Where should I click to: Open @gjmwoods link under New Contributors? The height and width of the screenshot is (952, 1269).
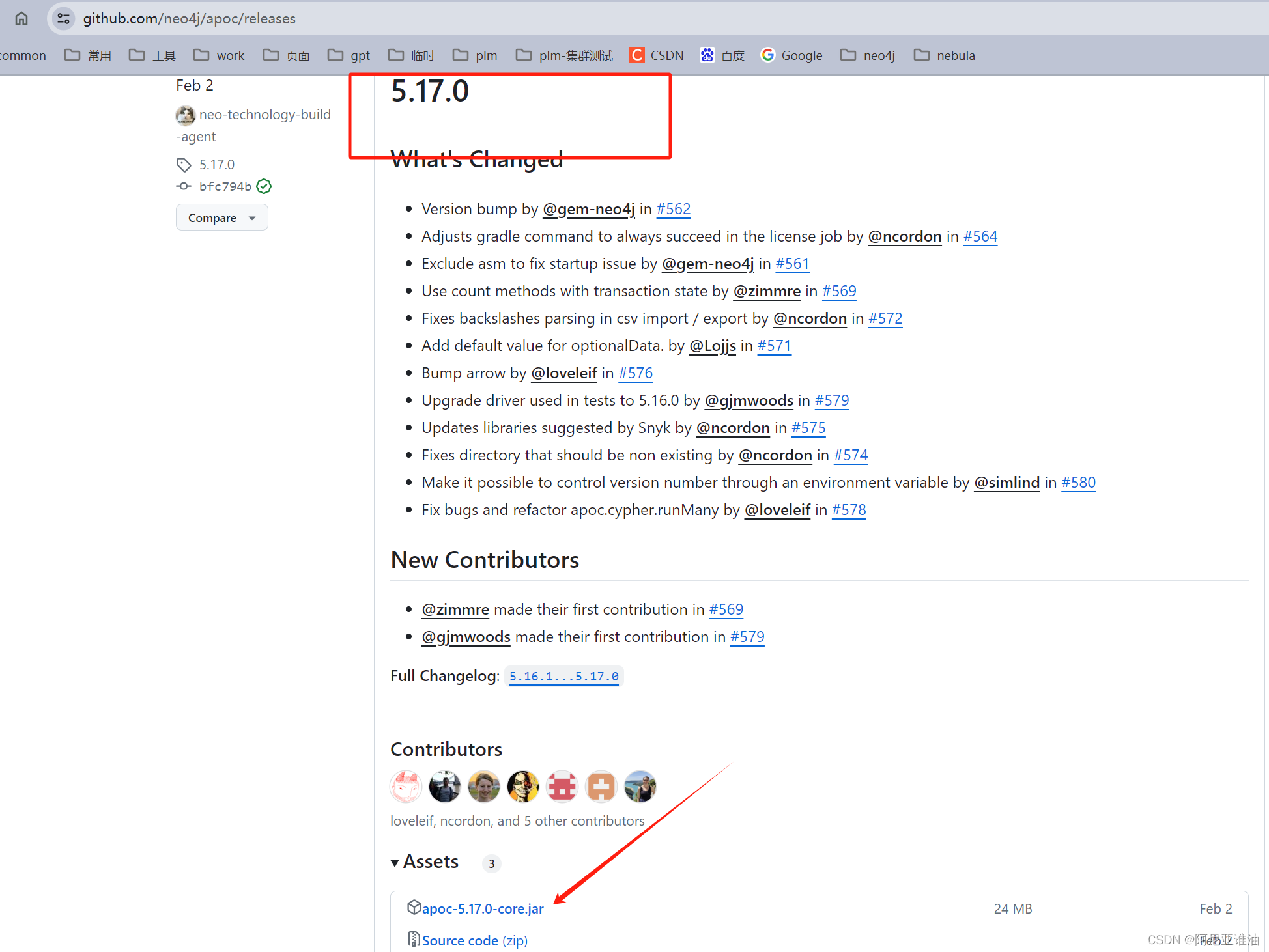[x=466, y=637]
